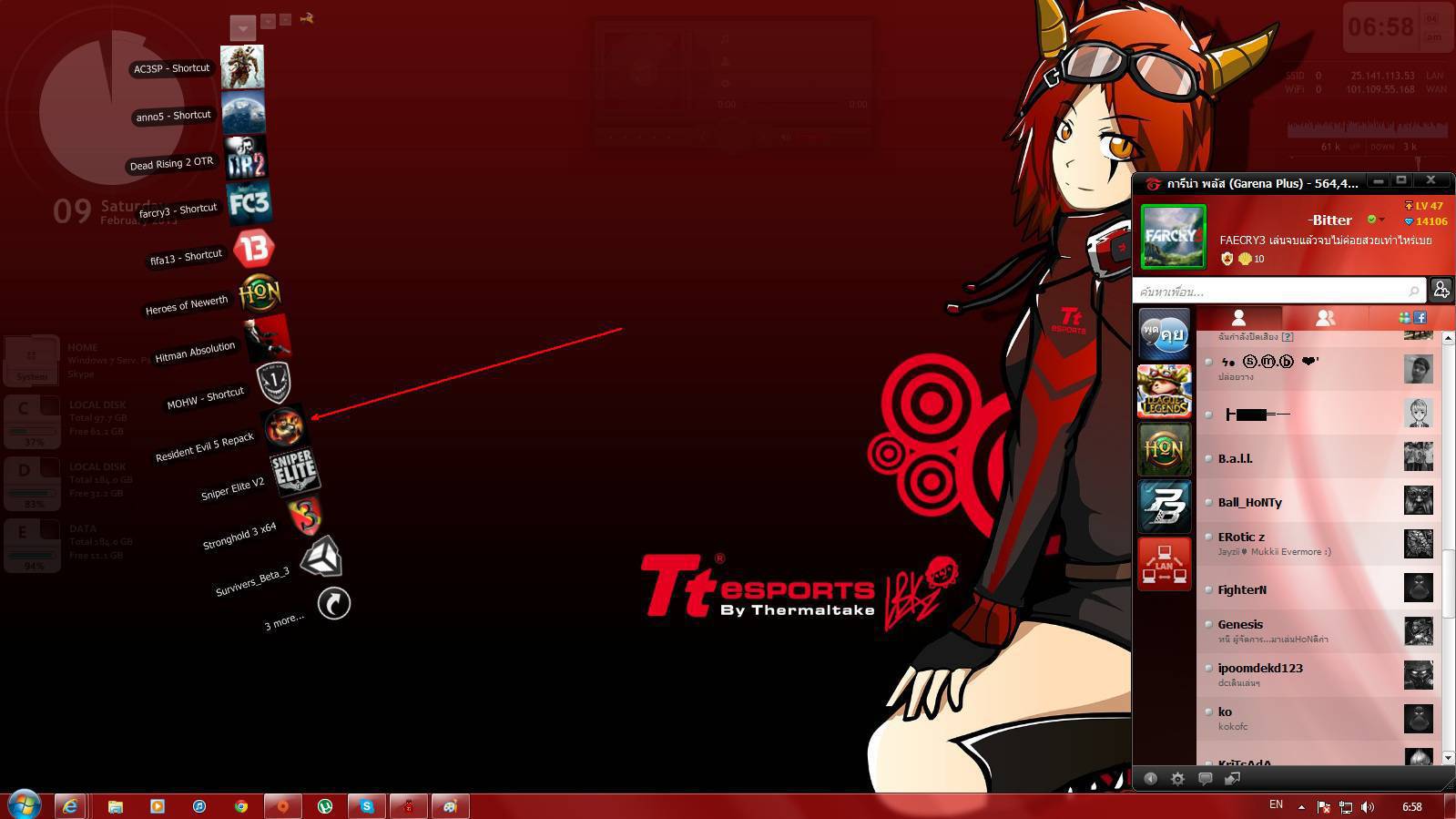Click the sound/back round icon in Garena footer
Screen dimensions: 1456x819
(1150, 778)
